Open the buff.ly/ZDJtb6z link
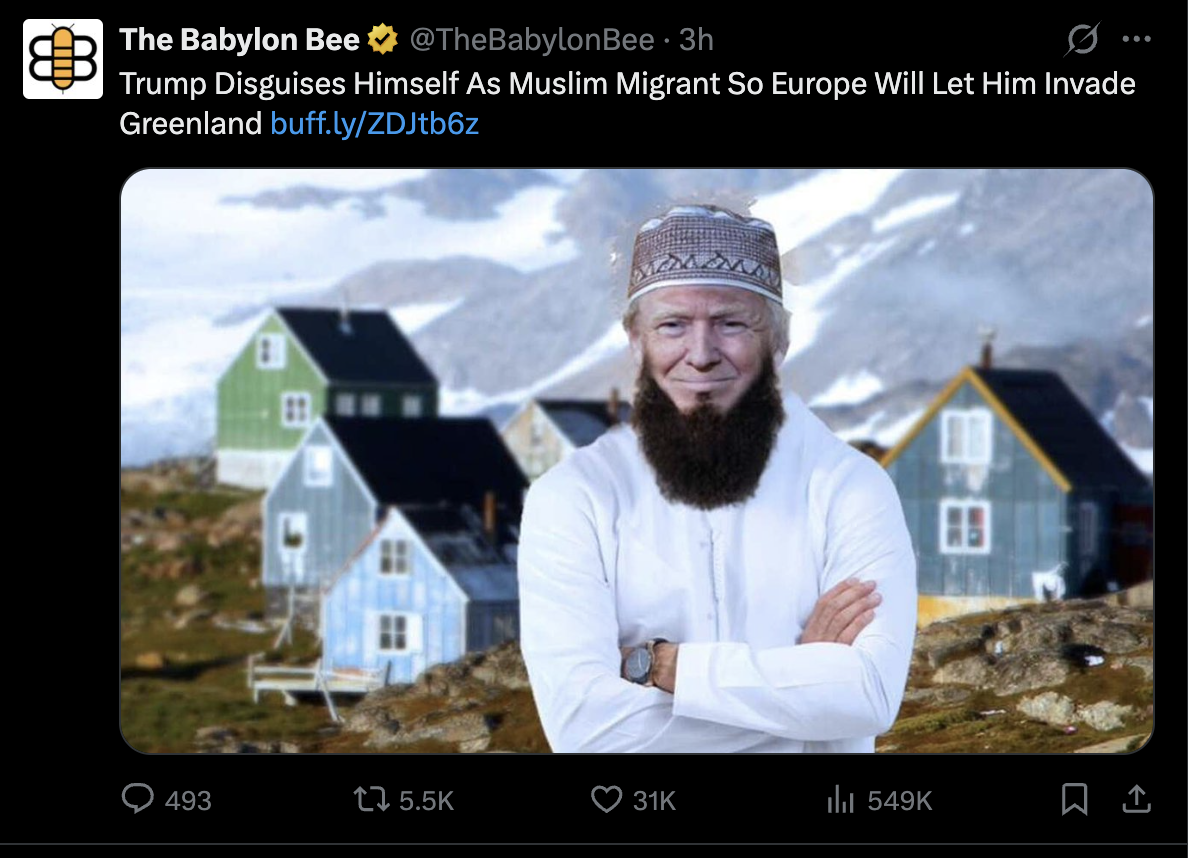Screen dimensions: 1188x858 coord(374,124)
